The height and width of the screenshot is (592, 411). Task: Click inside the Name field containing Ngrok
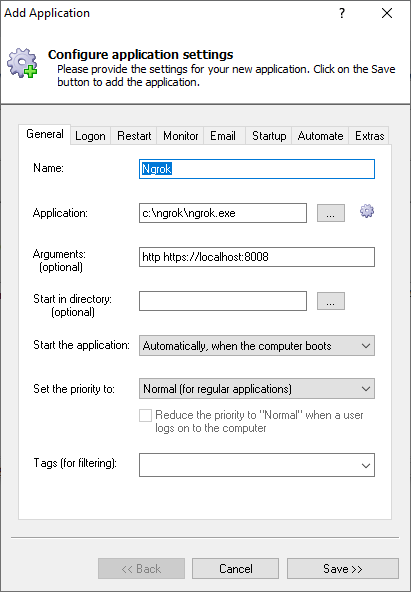pos(257,169)
